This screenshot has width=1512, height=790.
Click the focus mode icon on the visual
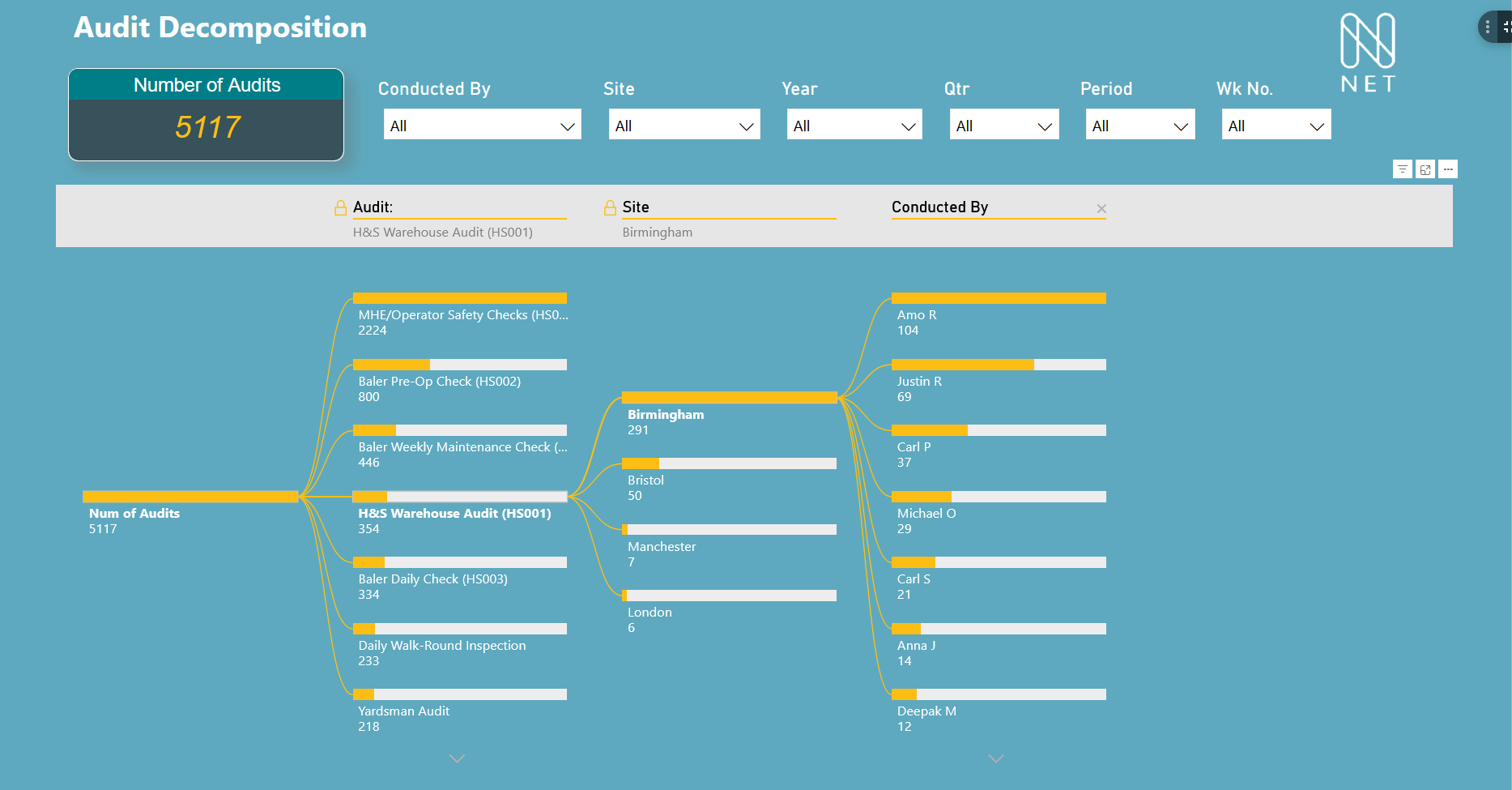[1425, 169]
